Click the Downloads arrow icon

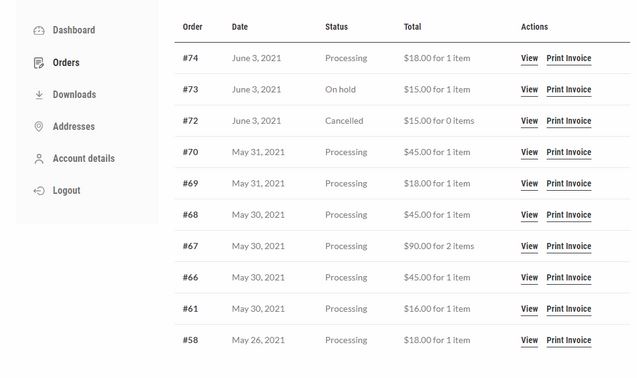(x=39, y=95)
